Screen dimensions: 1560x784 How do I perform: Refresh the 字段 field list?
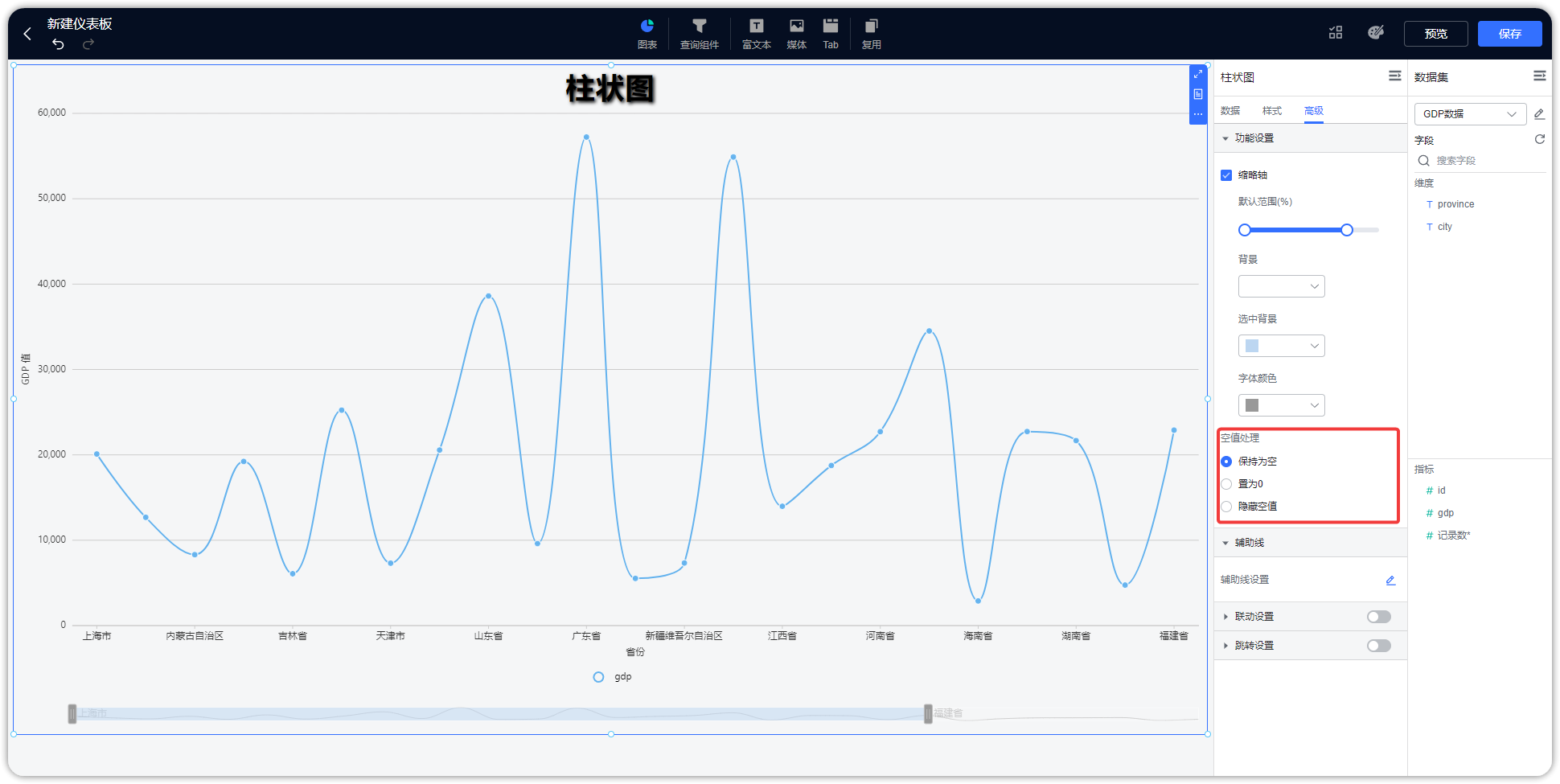[x=1540, y=139]
